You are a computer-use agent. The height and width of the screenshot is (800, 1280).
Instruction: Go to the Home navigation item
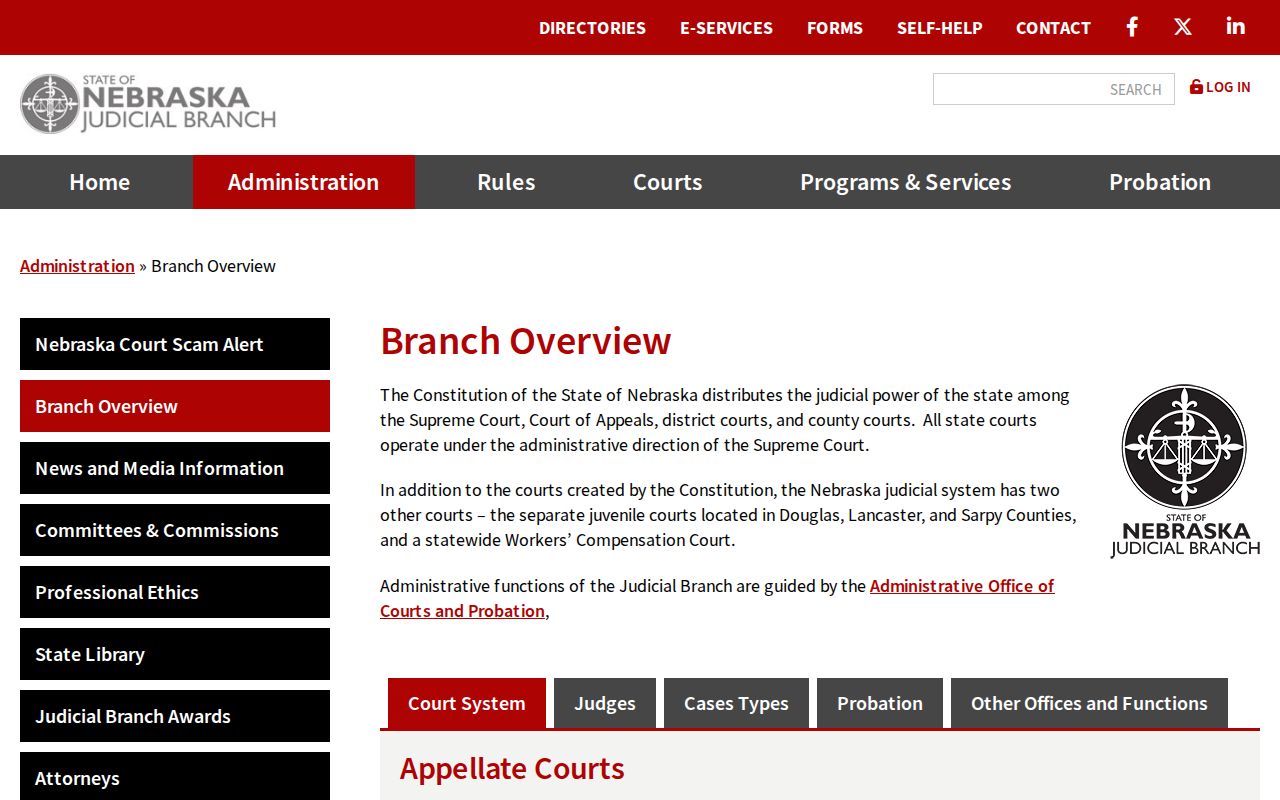point(99,182)
